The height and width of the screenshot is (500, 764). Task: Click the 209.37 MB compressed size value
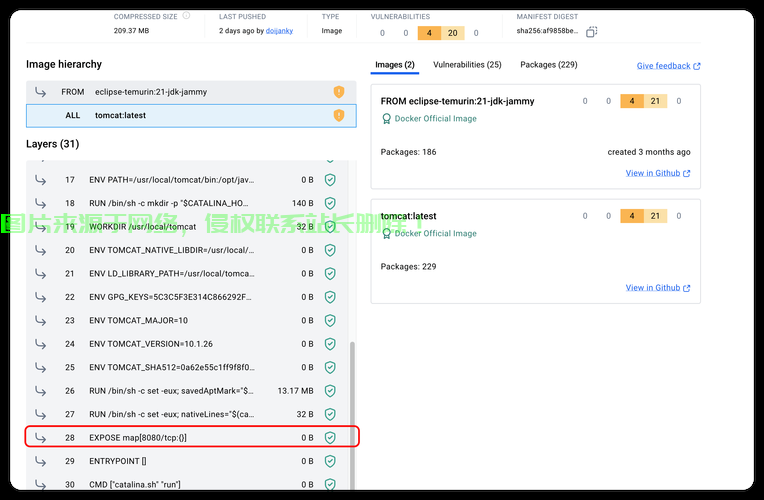(x=132, y=31)
